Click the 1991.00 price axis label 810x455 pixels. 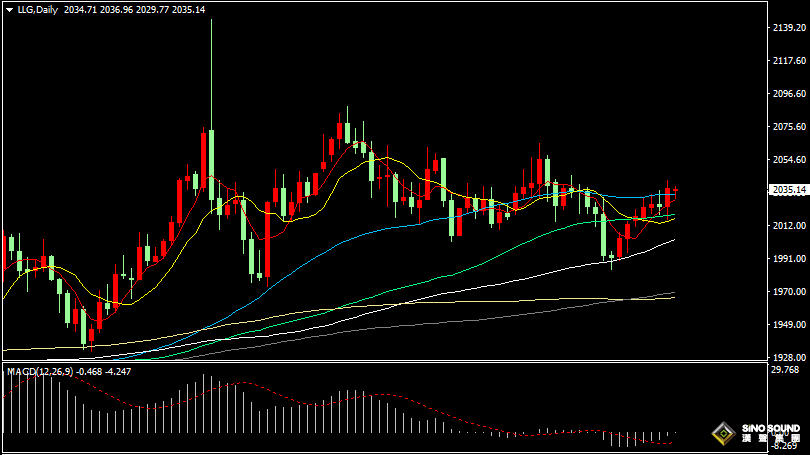coord(790,259)
